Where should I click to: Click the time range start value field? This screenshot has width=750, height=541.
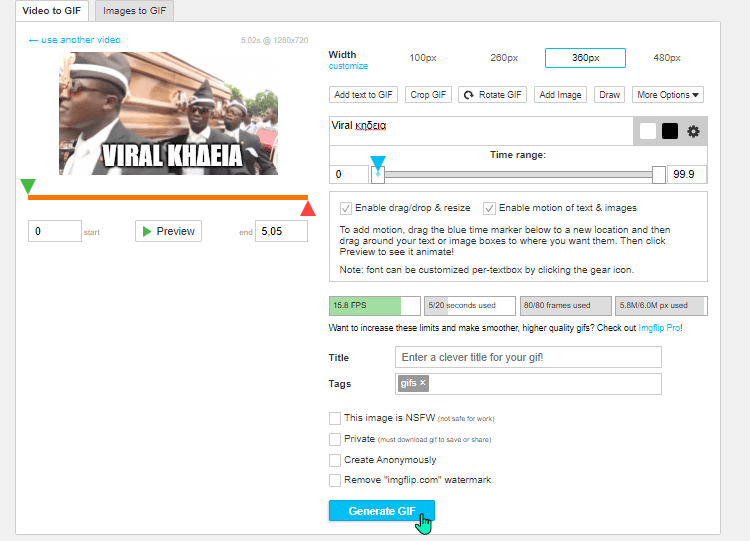[349, 174]
